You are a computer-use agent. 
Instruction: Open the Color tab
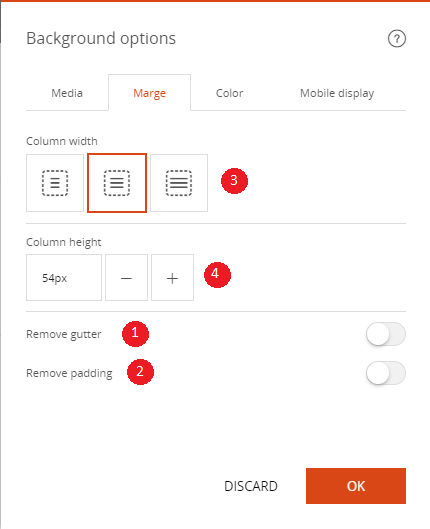[229, 93]
